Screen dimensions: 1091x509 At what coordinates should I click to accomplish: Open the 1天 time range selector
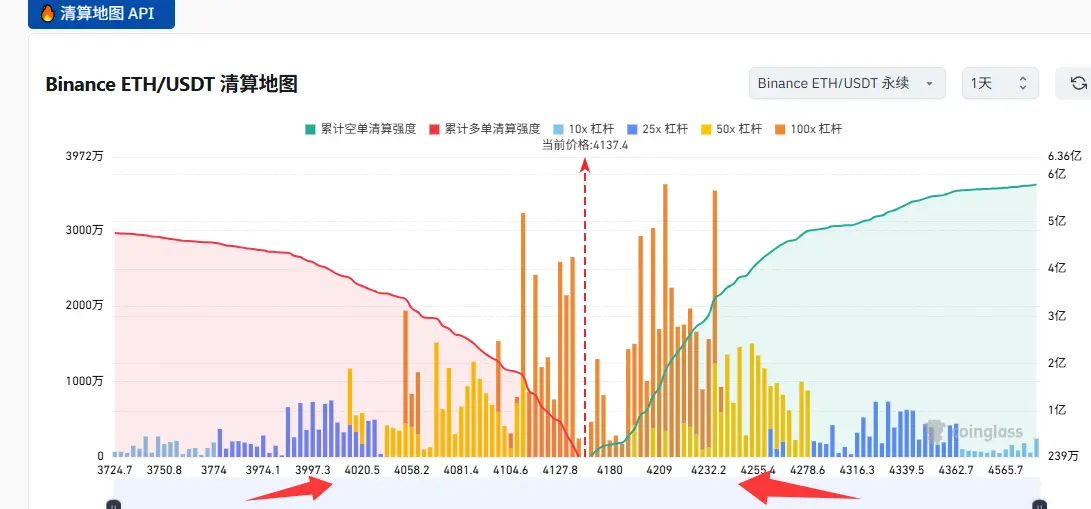click(x=1000, y=83)
